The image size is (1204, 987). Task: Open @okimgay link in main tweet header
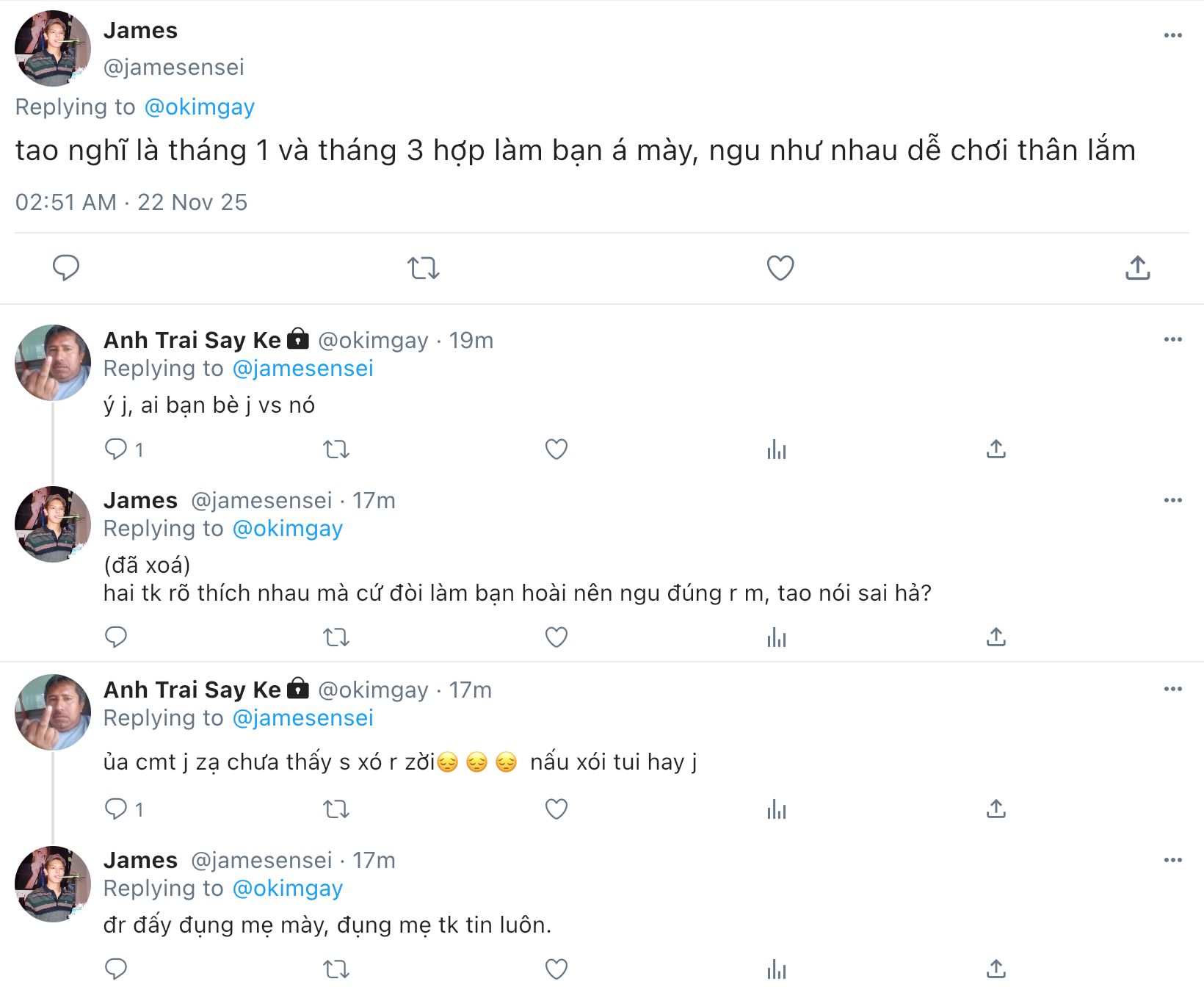tap(199, 107)
